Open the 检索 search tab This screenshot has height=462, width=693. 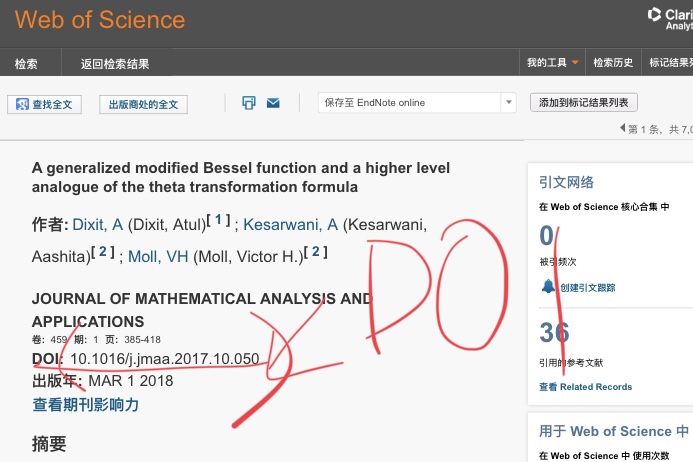pos(26,64)
